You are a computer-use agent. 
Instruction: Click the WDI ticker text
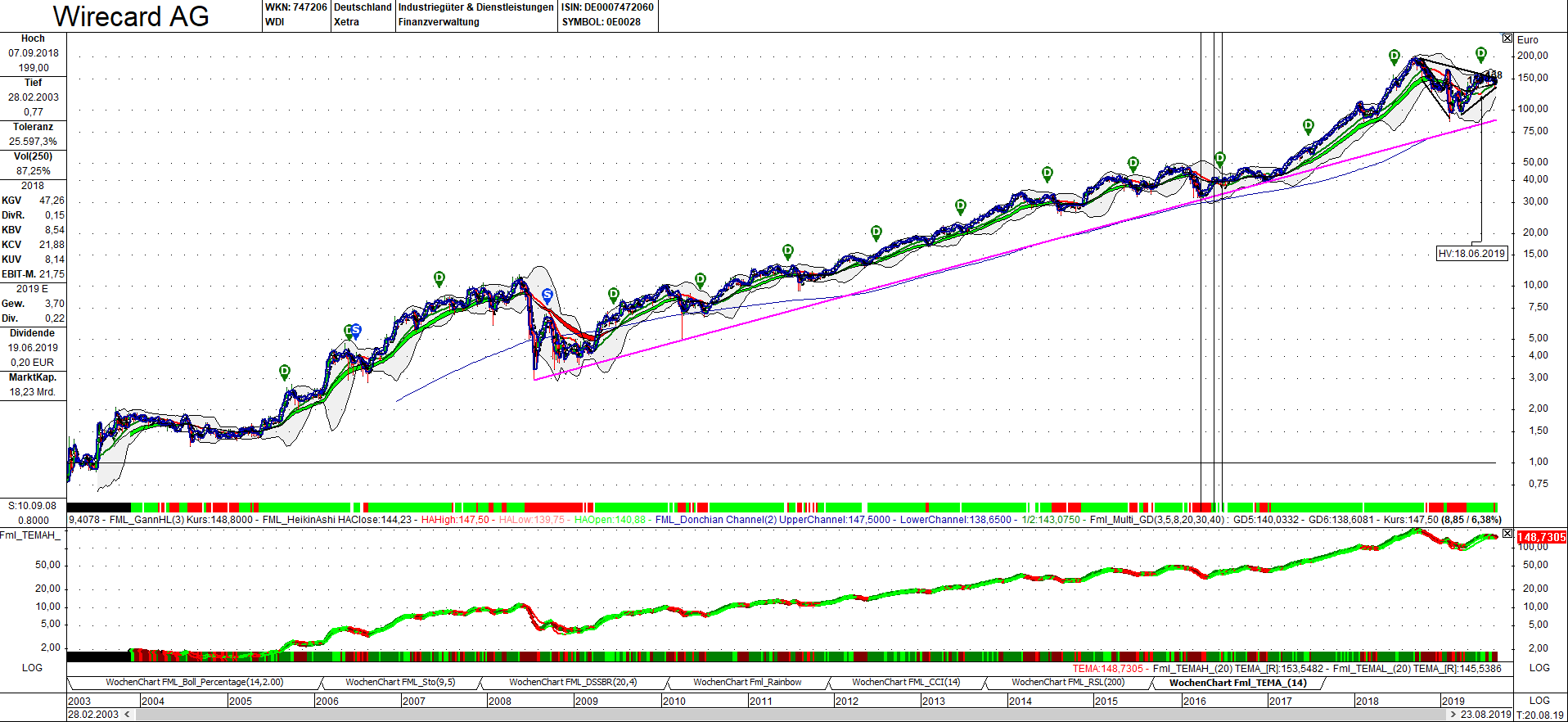pyautogui.click(x=275, y=22)
